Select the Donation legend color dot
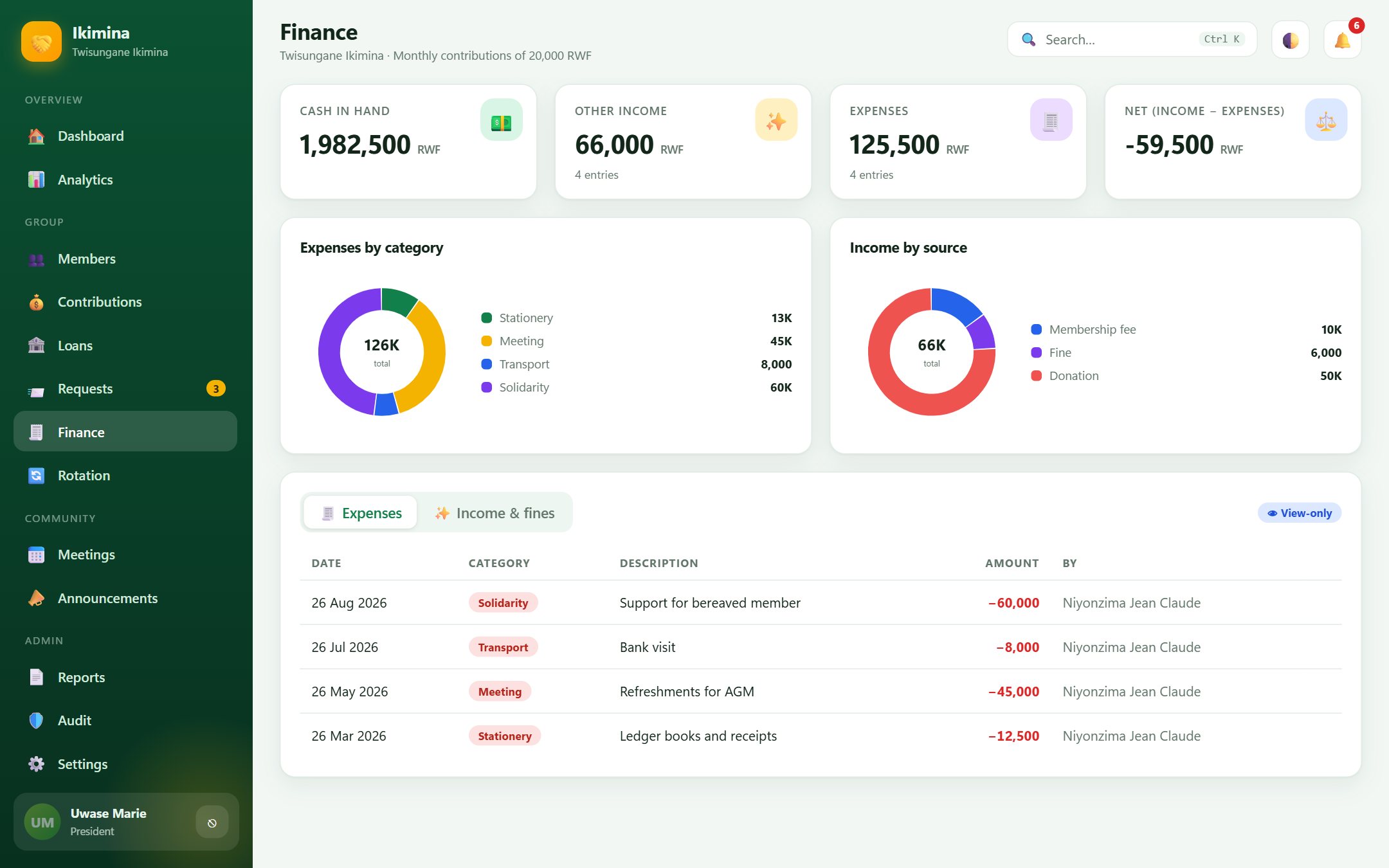Screen dimensions: 1389x868 pyautogui.click(x=1037, y=375)
